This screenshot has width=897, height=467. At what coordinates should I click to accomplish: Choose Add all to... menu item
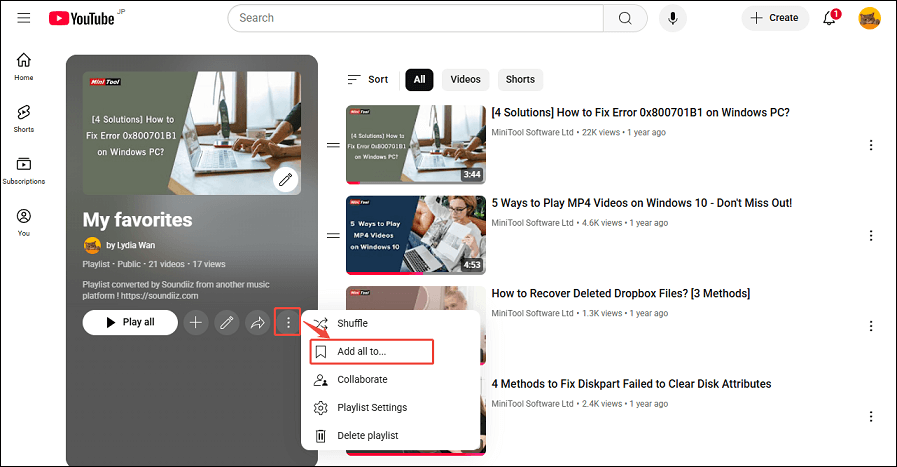click(391, 351)
